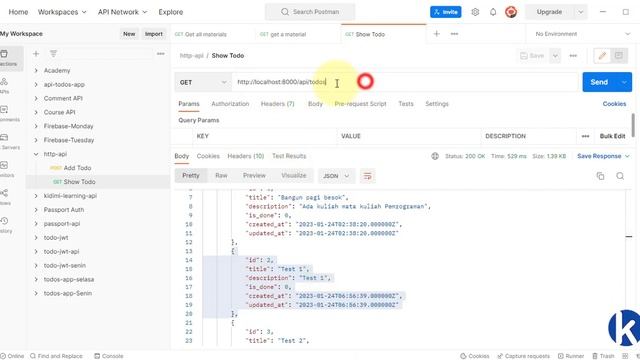
Task: Open Trash in the status bar
Action: [603, 356]
